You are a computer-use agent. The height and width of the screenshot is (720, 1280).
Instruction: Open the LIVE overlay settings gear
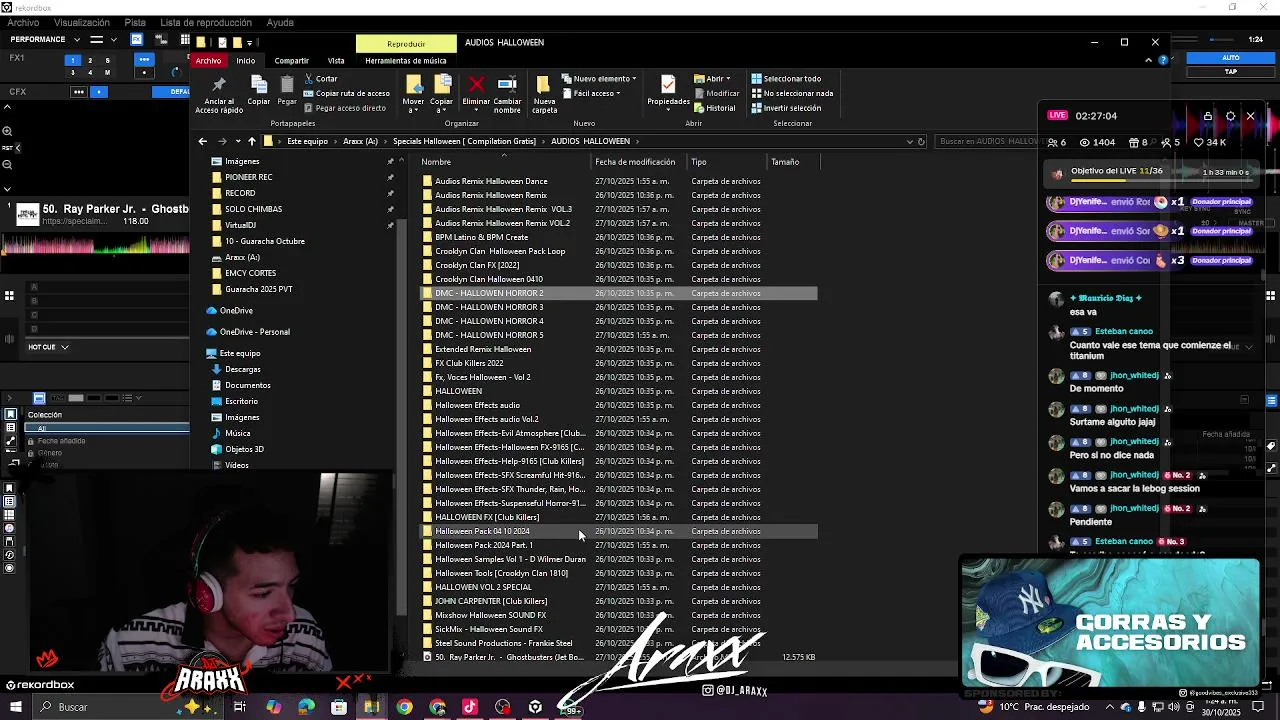1230,116
